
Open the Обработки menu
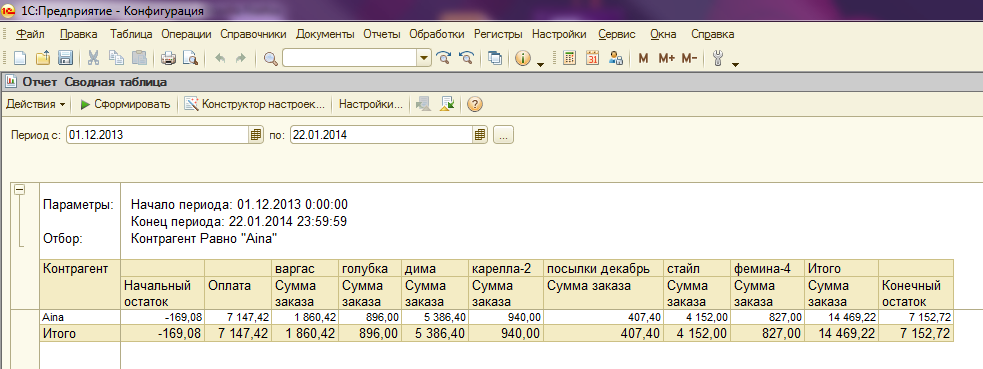[437, 34]
